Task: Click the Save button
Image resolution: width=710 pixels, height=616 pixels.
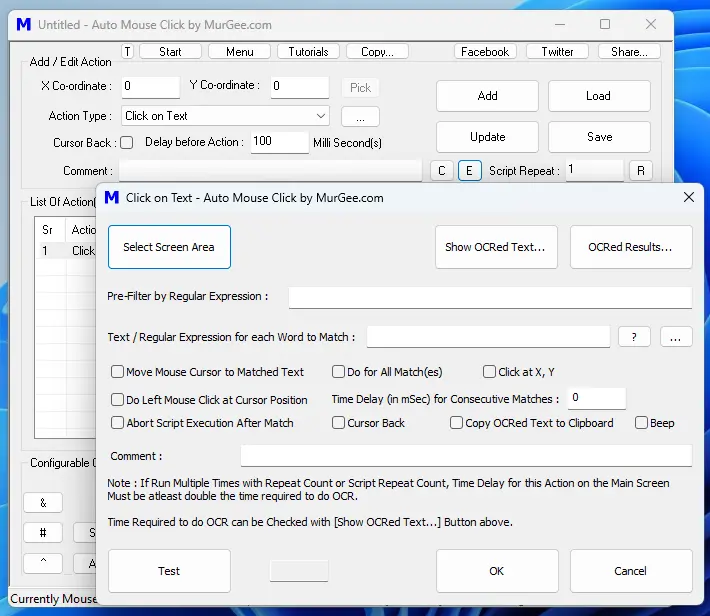Action: (x=599, y=137)
